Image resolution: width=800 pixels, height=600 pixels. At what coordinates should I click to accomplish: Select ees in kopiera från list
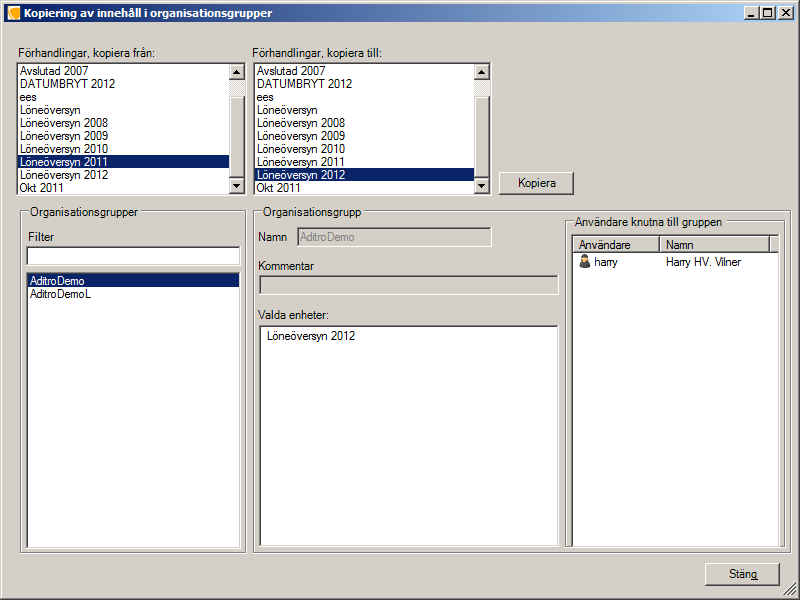point(123,97)
